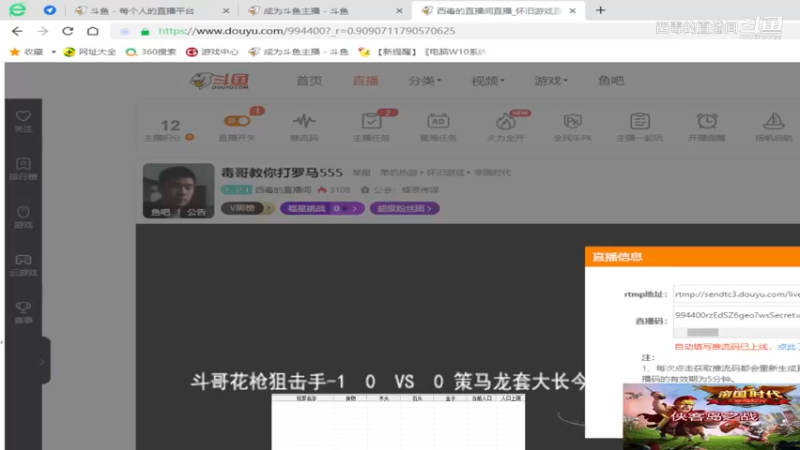The height and width of the screenshot is (450, 800).
Task: Click stream title 毒哥教你打罗马555
Action: click(282, 172)
